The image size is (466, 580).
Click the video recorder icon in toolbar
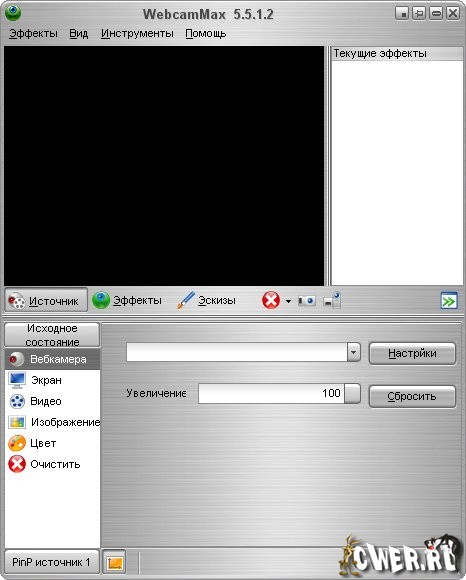click(332, 300)
